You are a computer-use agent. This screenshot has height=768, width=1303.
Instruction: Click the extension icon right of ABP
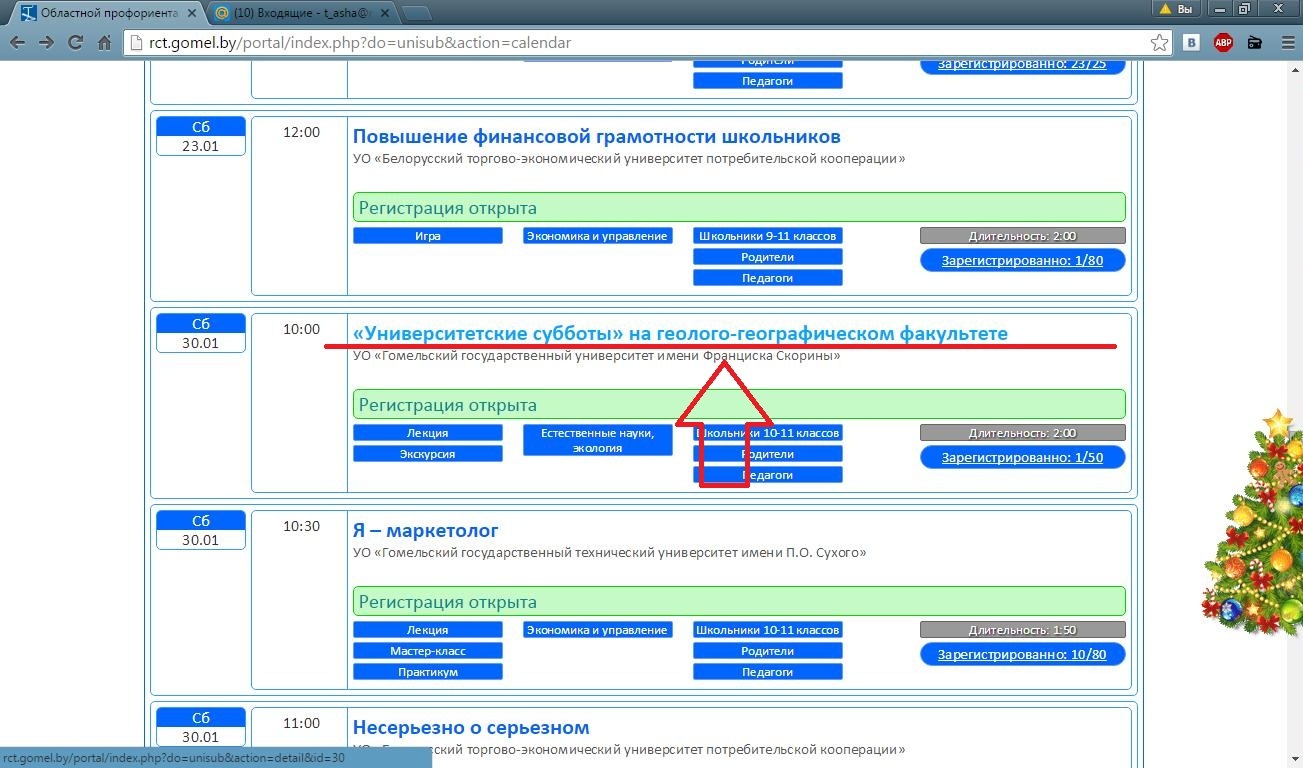click(1254, 43)
